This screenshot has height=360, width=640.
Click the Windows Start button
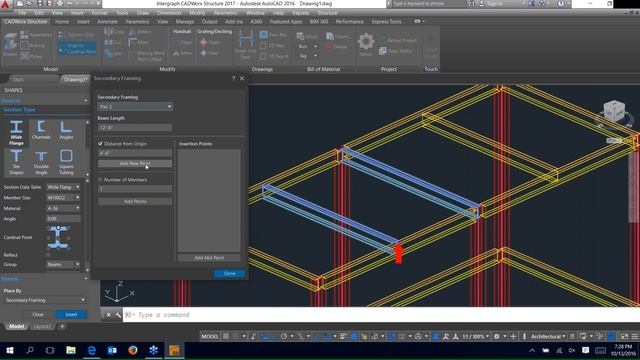pos(10,350)
